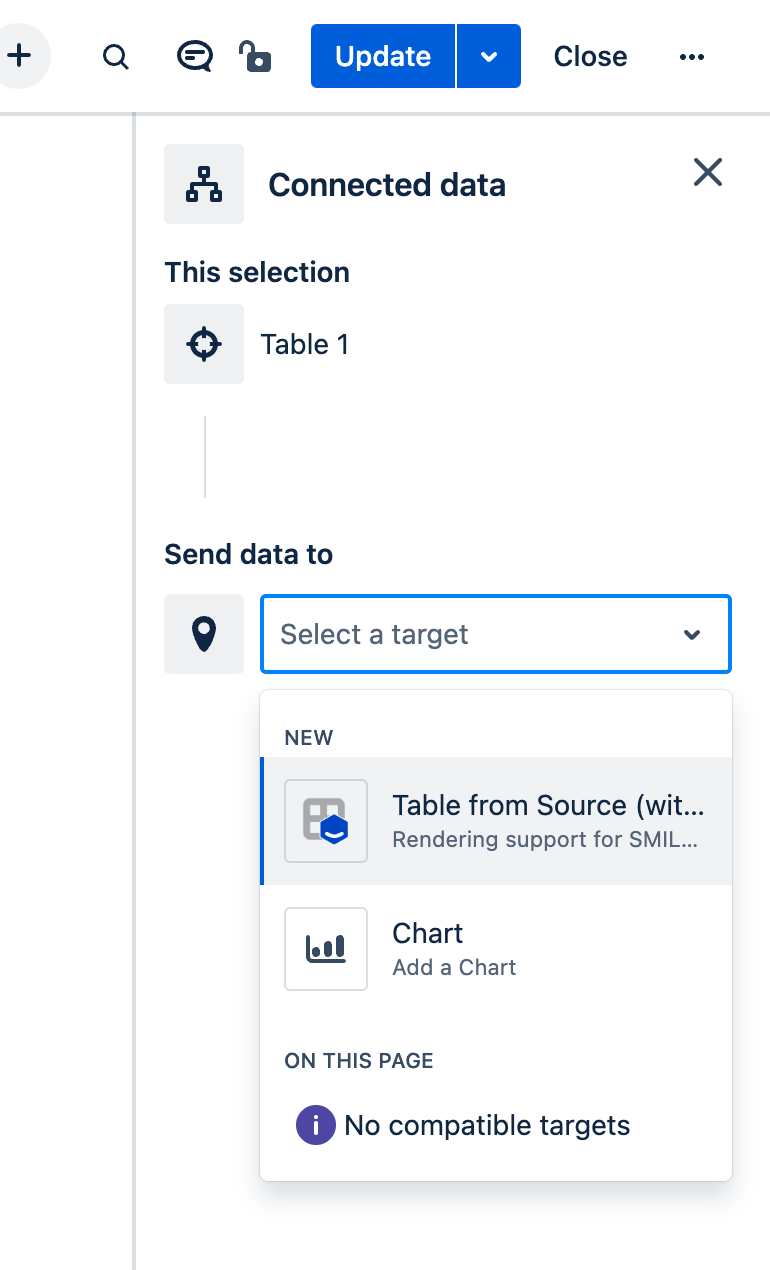This screenshot has width=770, height=1270.
Task: Click the Select a target chevron arrow
Action: [x=692, y=635]
